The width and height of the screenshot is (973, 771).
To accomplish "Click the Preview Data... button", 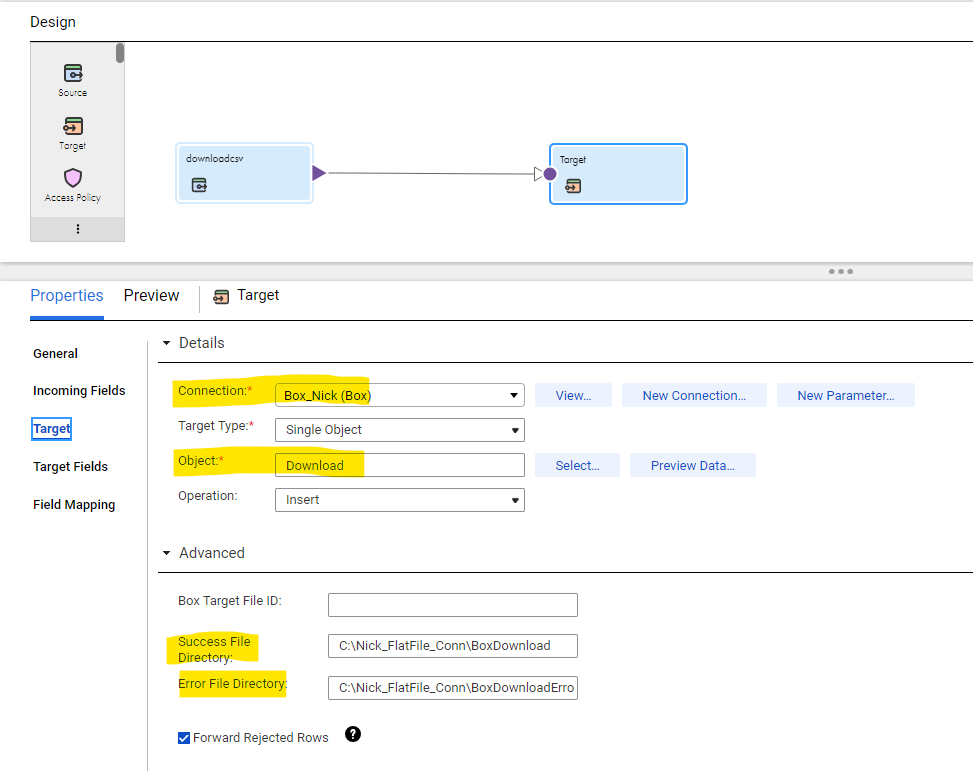I will pyautogui.click(x=693, y=466).
